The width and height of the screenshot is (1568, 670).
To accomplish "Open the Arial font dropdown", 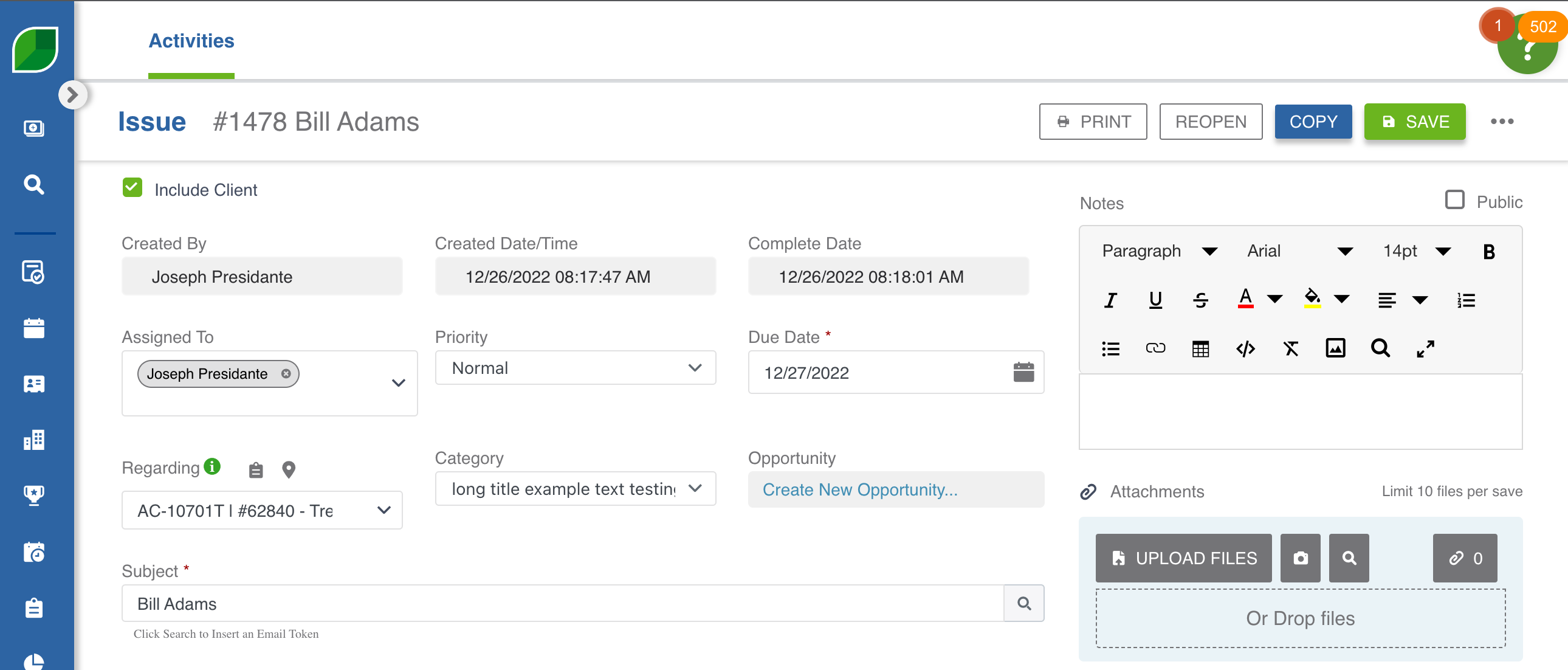I will (x=1299, y=251).
